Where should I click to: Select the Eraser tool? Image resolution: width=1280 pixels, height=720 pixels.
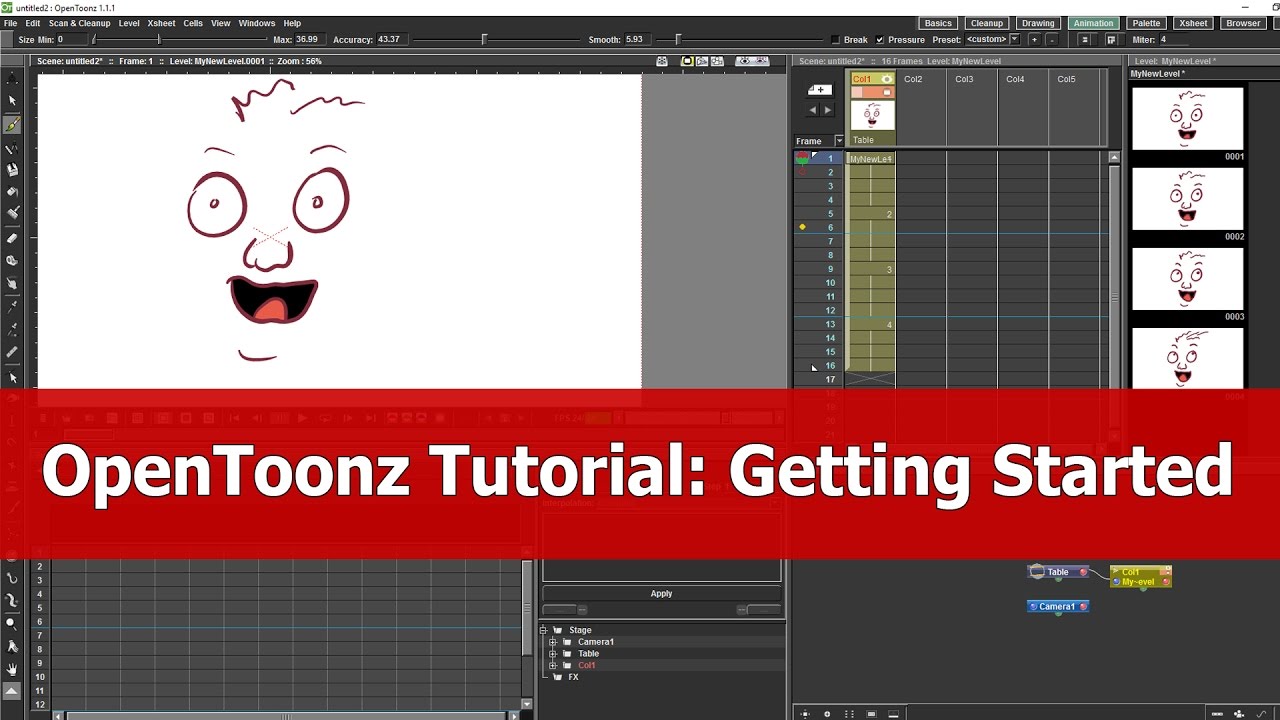(12, 238)
